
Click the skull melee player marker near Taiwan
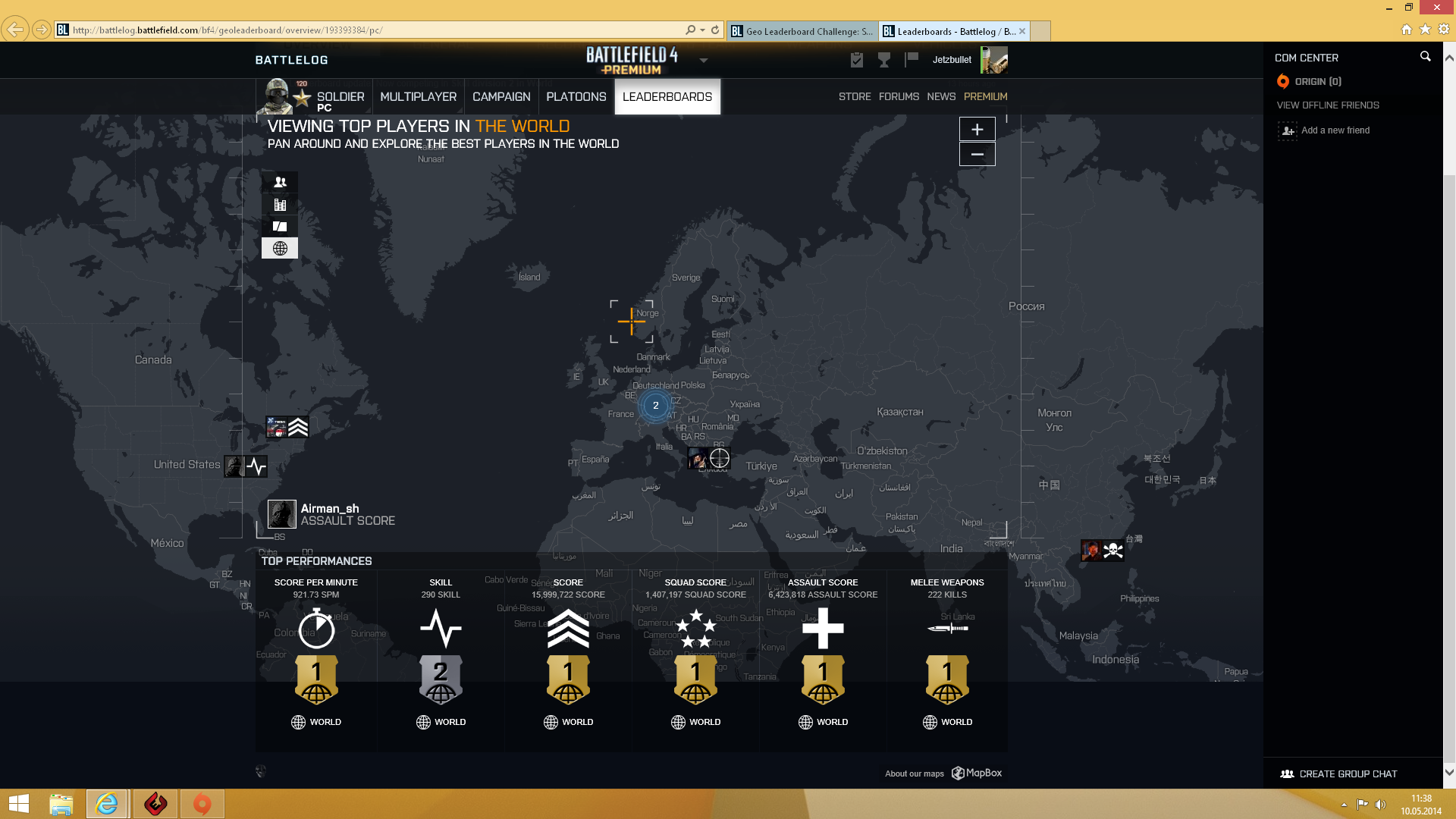coord(1103,551)
